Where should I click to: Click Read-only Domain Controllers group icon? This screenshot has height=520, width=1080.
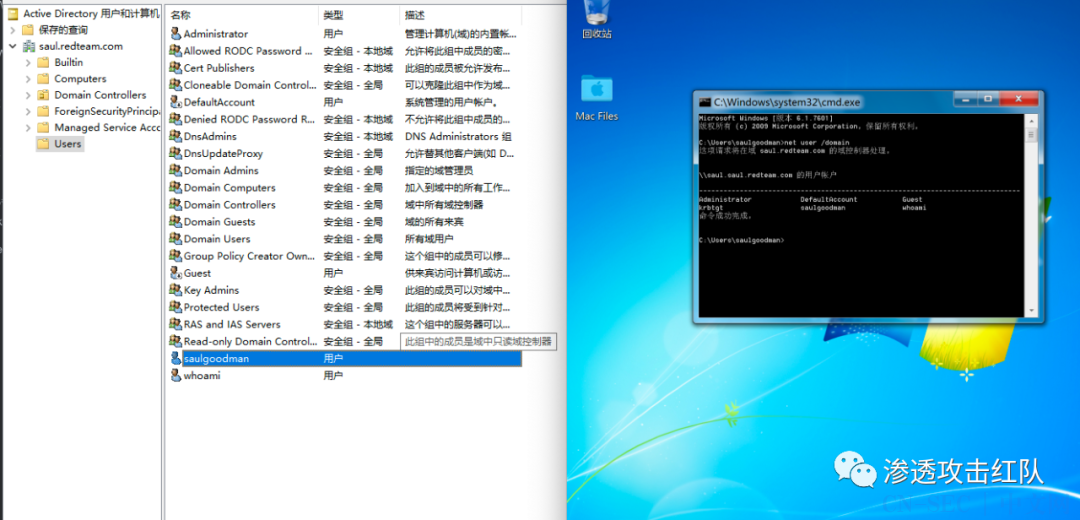(x=176, y=342)
